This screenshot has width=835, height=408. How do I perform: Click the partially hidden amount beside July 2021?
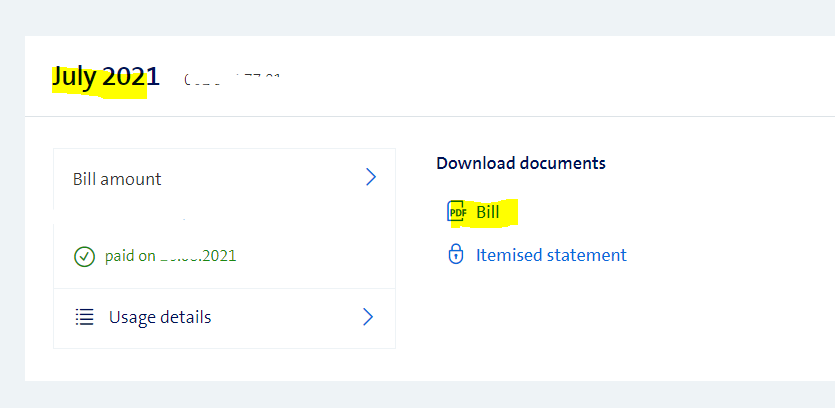[232, 77]
